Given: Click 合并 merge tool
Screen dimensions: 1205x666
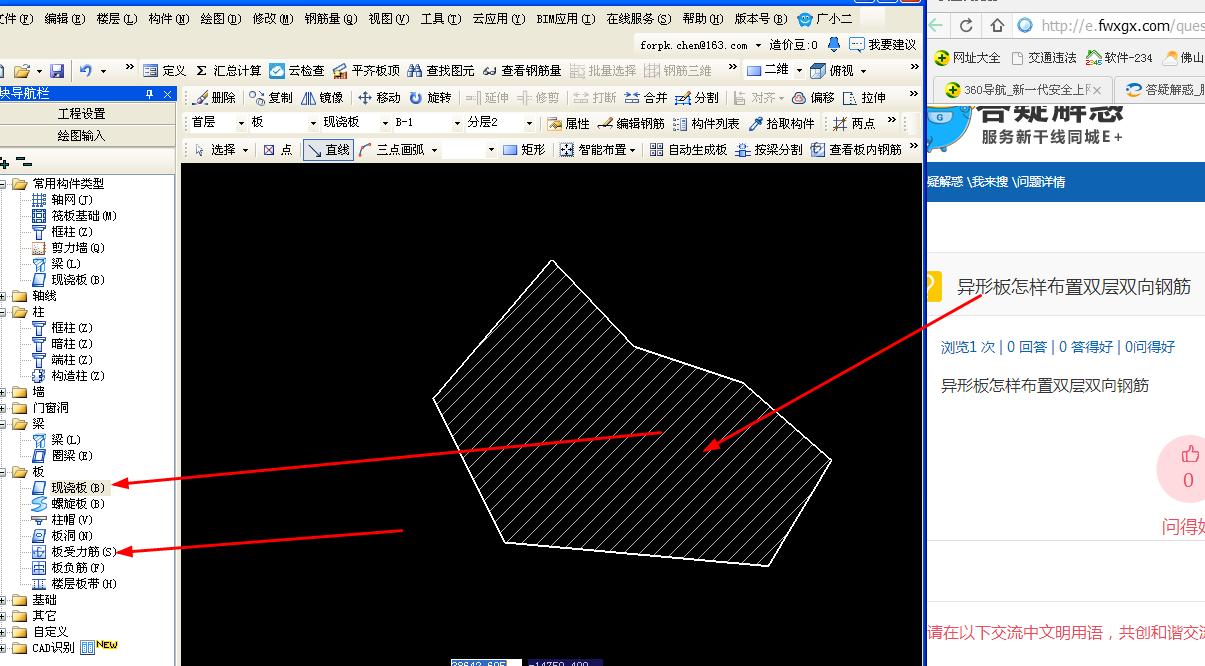Looking at the screenshot, I should 646,98.
